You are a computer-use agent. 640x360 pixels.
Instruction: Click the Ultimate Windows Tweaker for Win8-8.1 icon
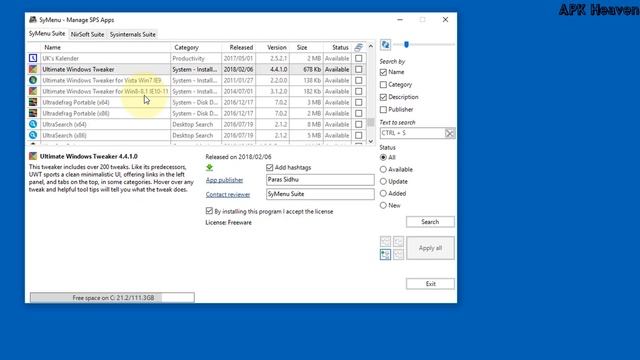33,91
